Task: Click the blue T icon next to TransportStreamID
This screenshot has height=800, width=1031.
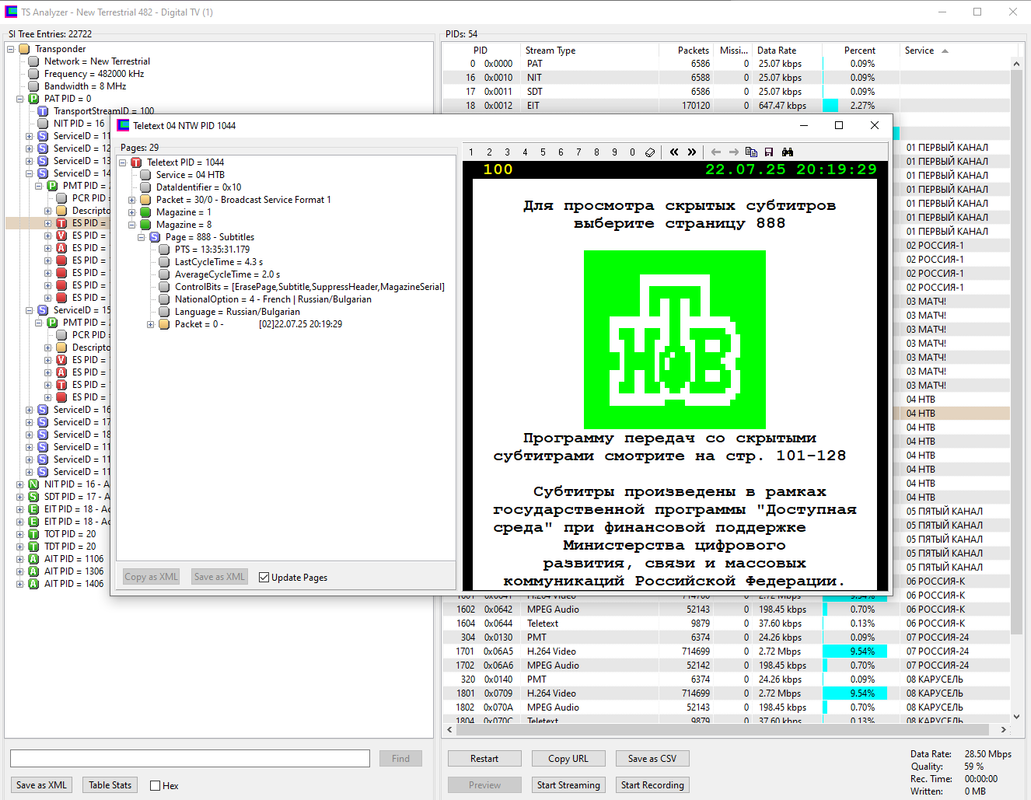Action: [x=43, y=111]
